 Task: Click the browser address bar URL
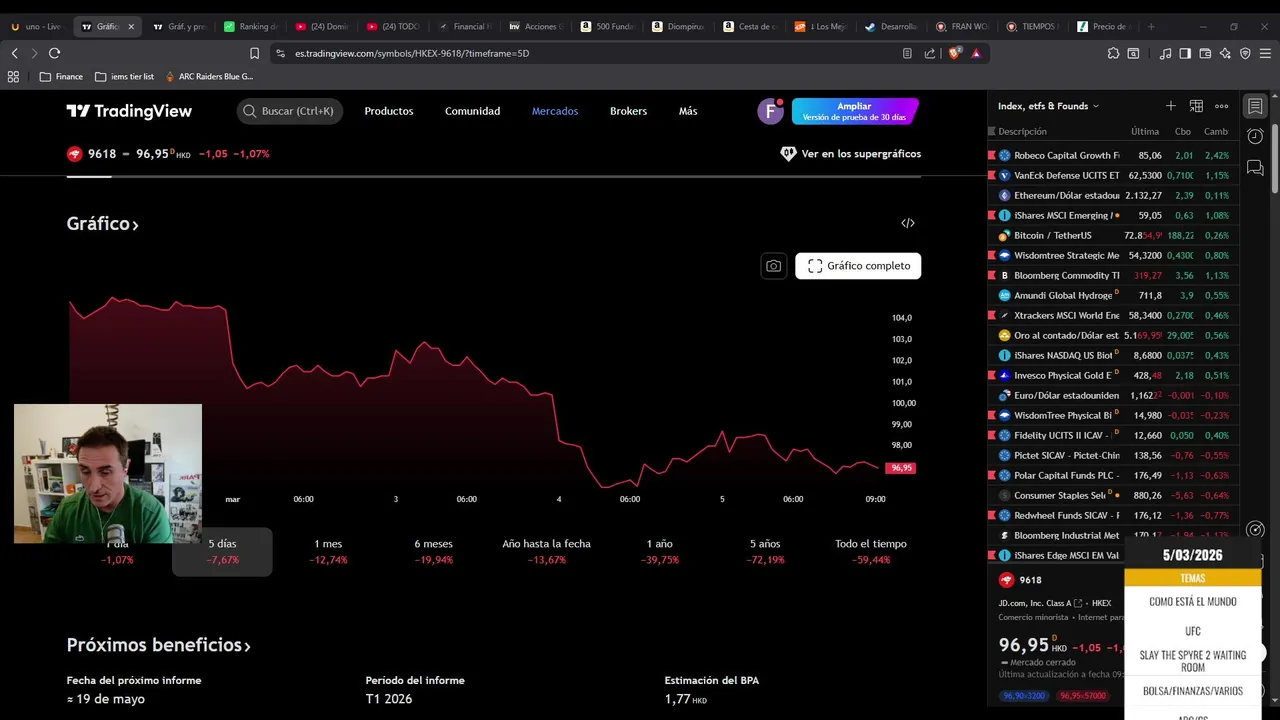(412, 53)
